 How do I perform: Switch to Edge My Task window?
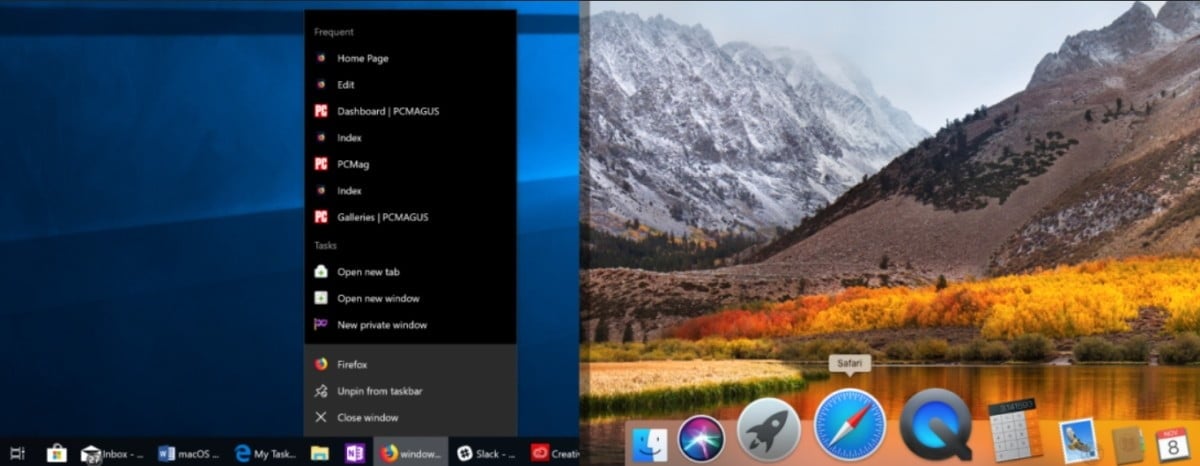pyautogui.click(x=264, y=454)
